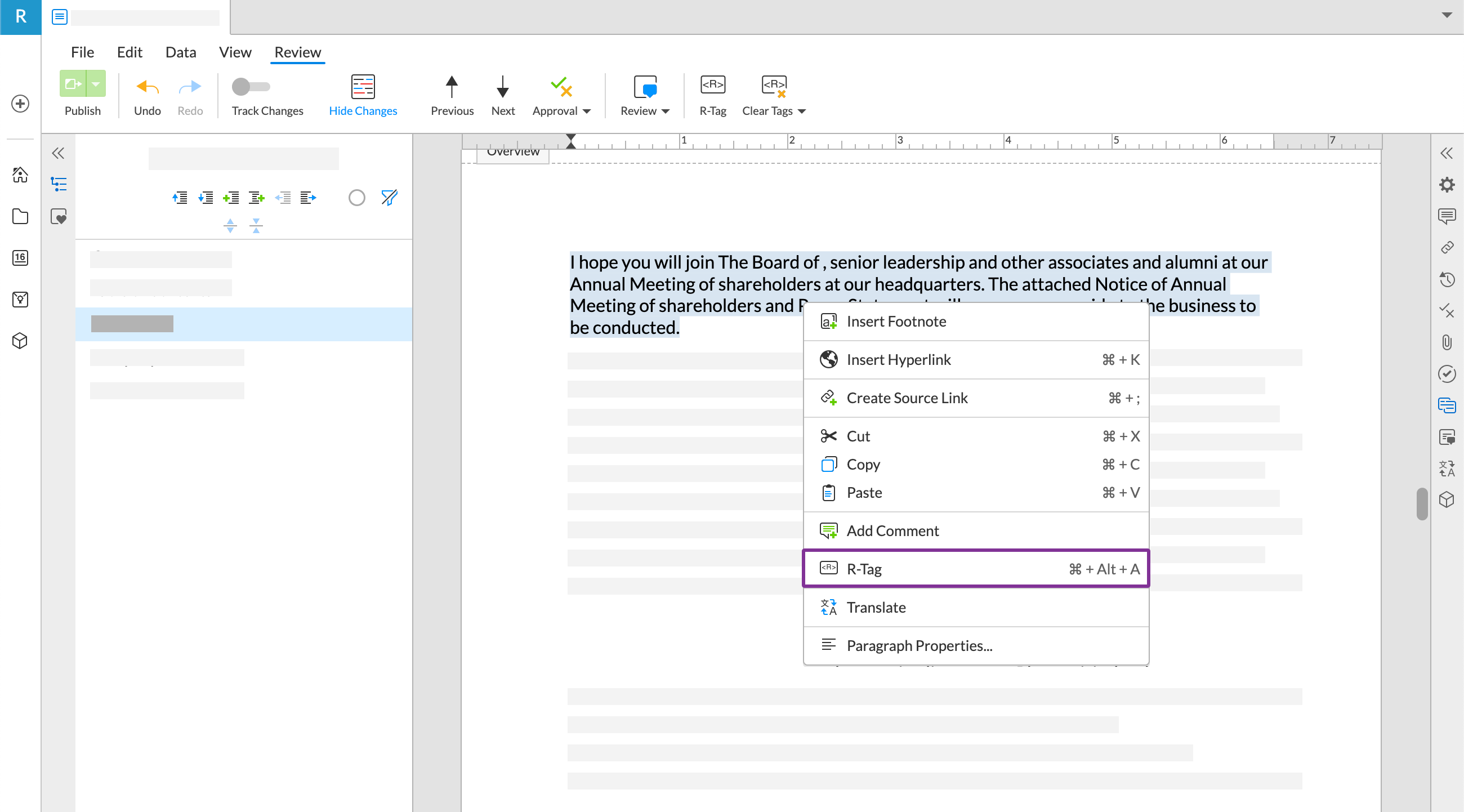The image size is (1464, 812).
Task: Open the Data menu
Action: click(180, 52)
